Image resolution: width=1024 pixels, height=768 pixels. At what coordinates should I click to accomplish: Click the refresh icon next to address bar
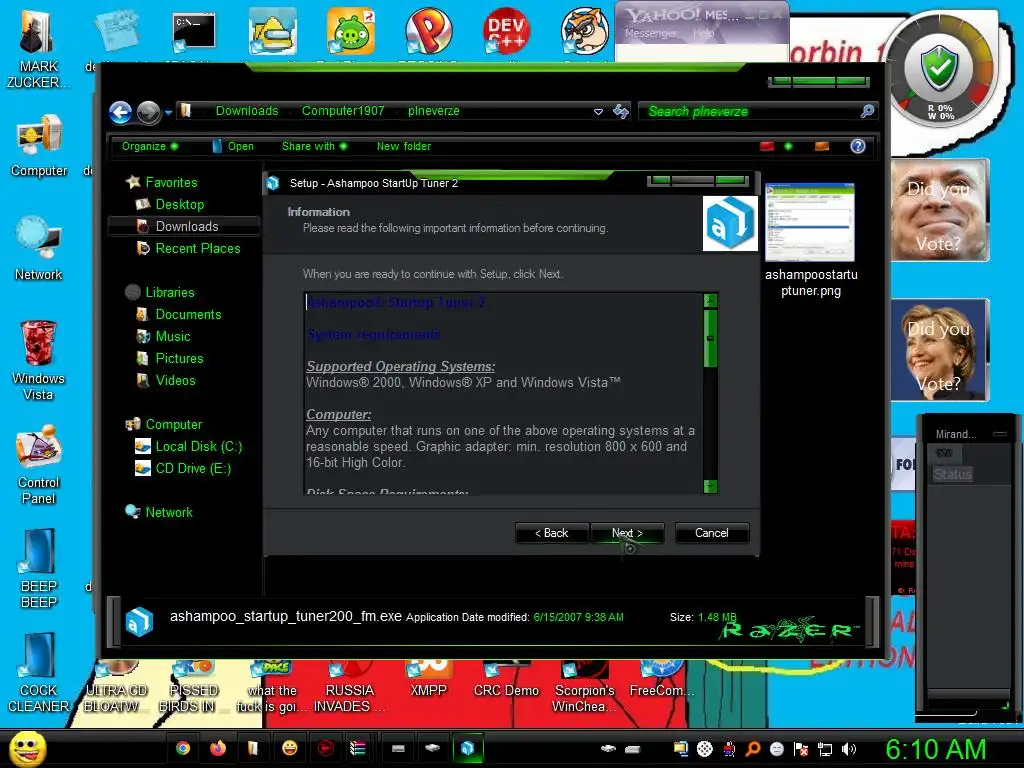pos(620,112)
